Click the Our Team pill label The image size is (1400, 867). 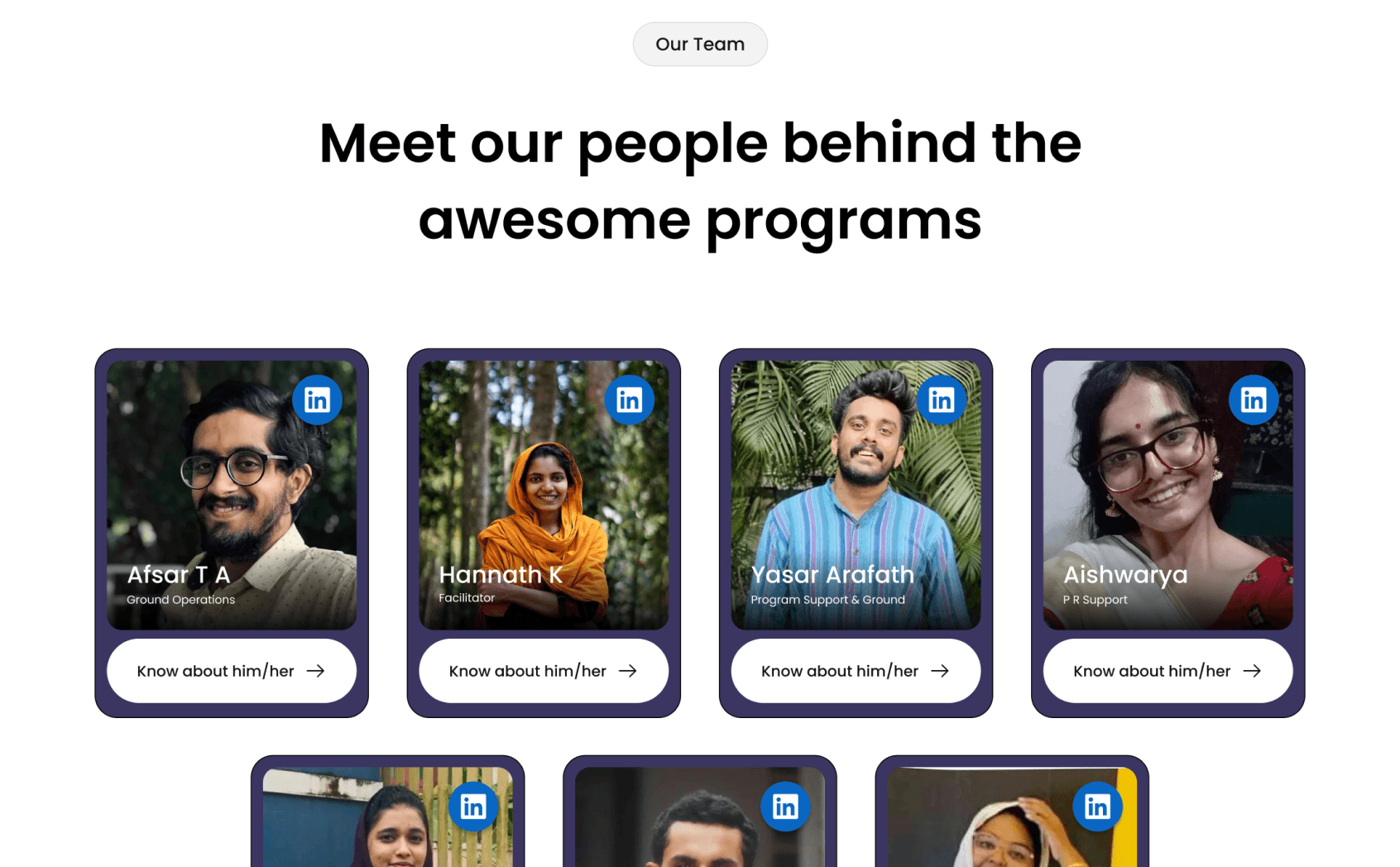700,44
